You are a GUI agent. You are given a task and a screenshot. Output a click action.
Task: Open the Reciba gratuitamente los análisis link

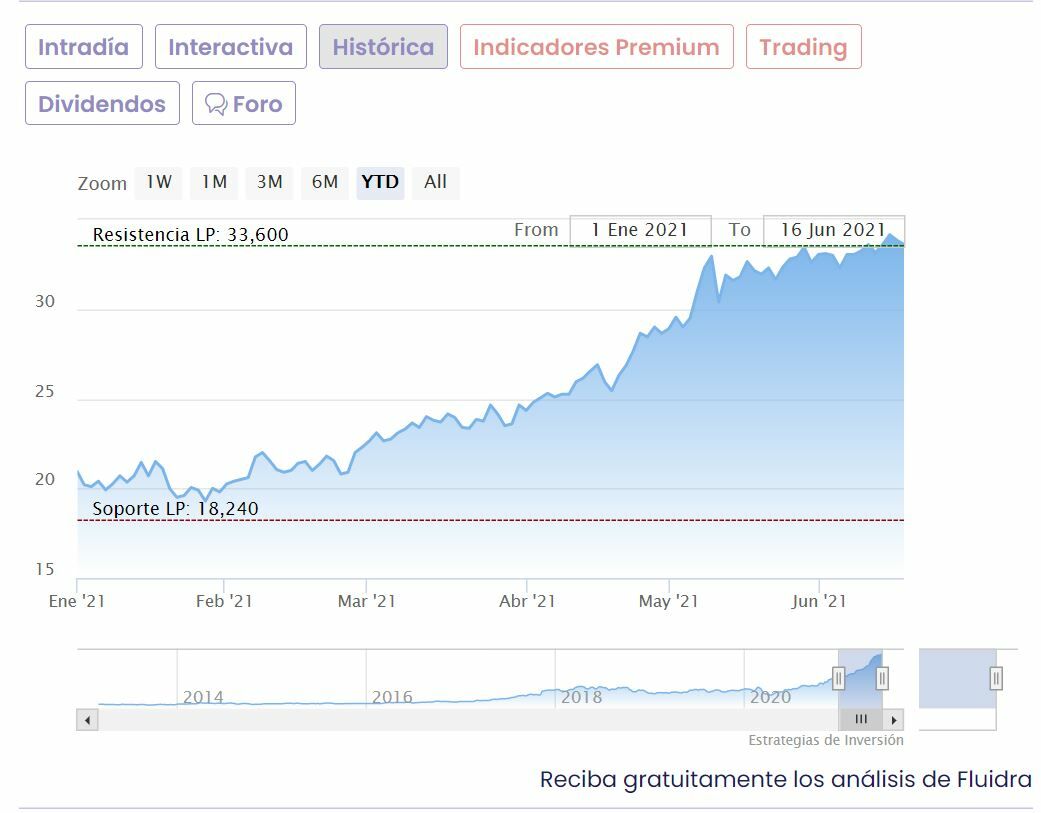coord(785,779)
